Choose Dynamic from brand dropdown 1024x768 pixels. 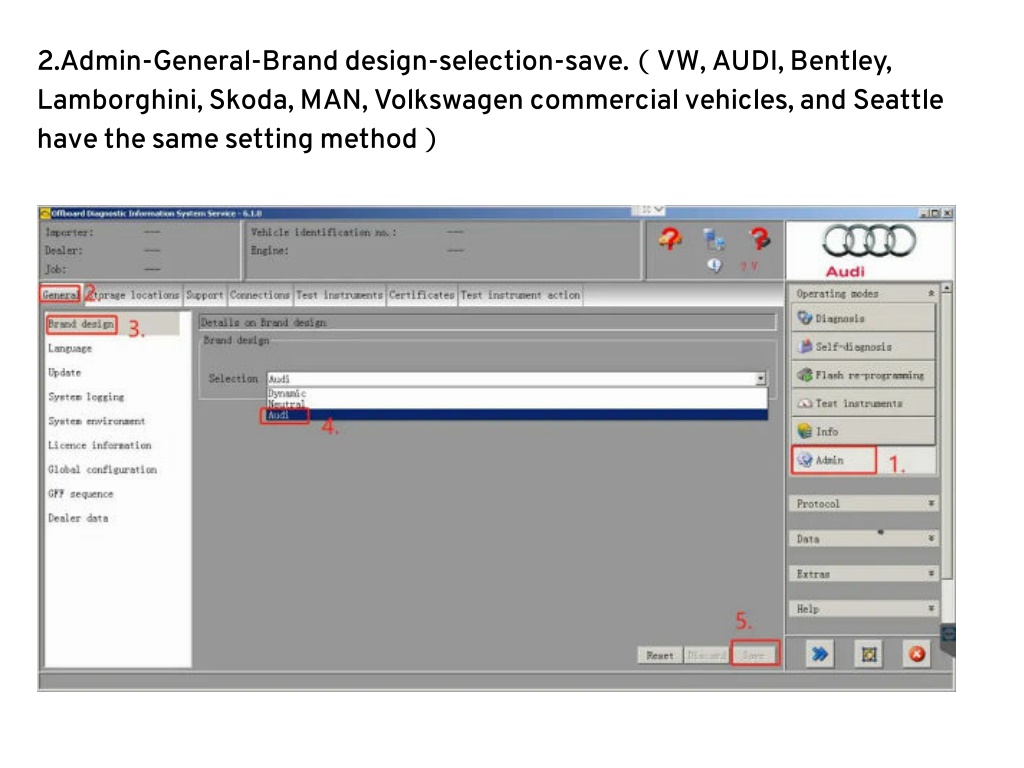[517, 393]
